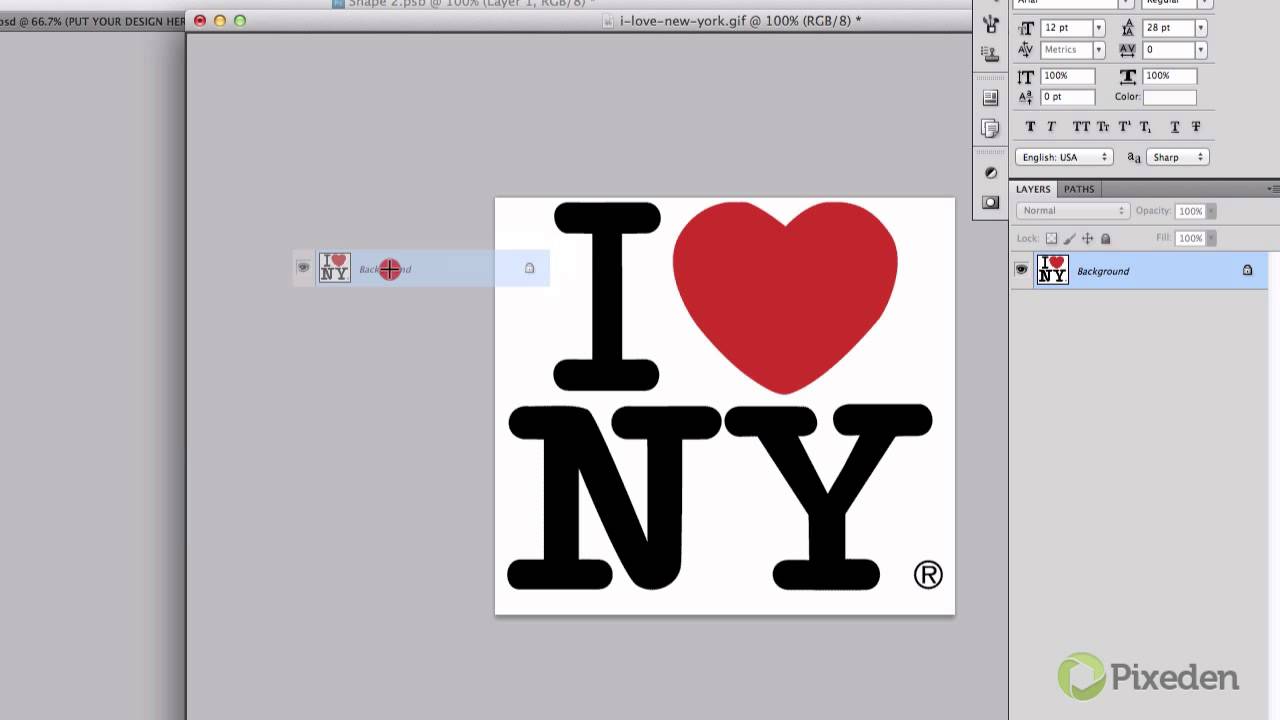
Task: Click the 28 pt leading field
Action: (x=1169, y=28)
